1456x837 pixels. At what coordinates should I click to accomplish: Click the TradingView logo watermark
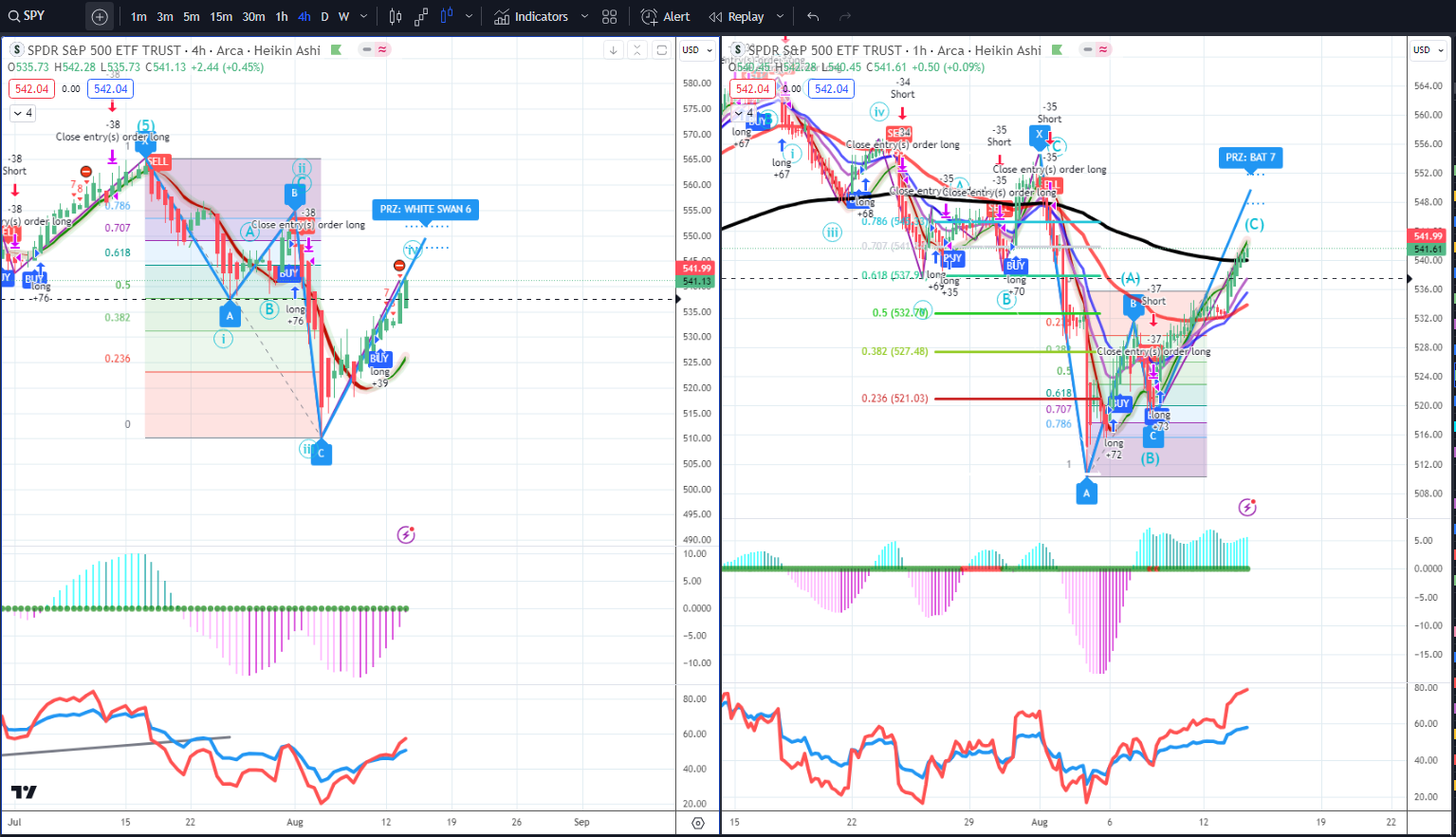[x=24, y=791]
